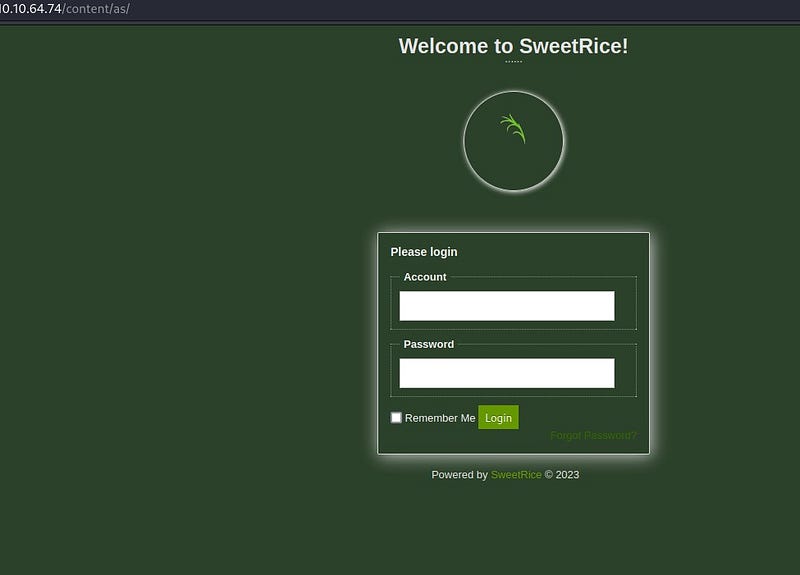Click the Remember Me label text
Screen dimensions: 800x575
(x=440, y=418)
